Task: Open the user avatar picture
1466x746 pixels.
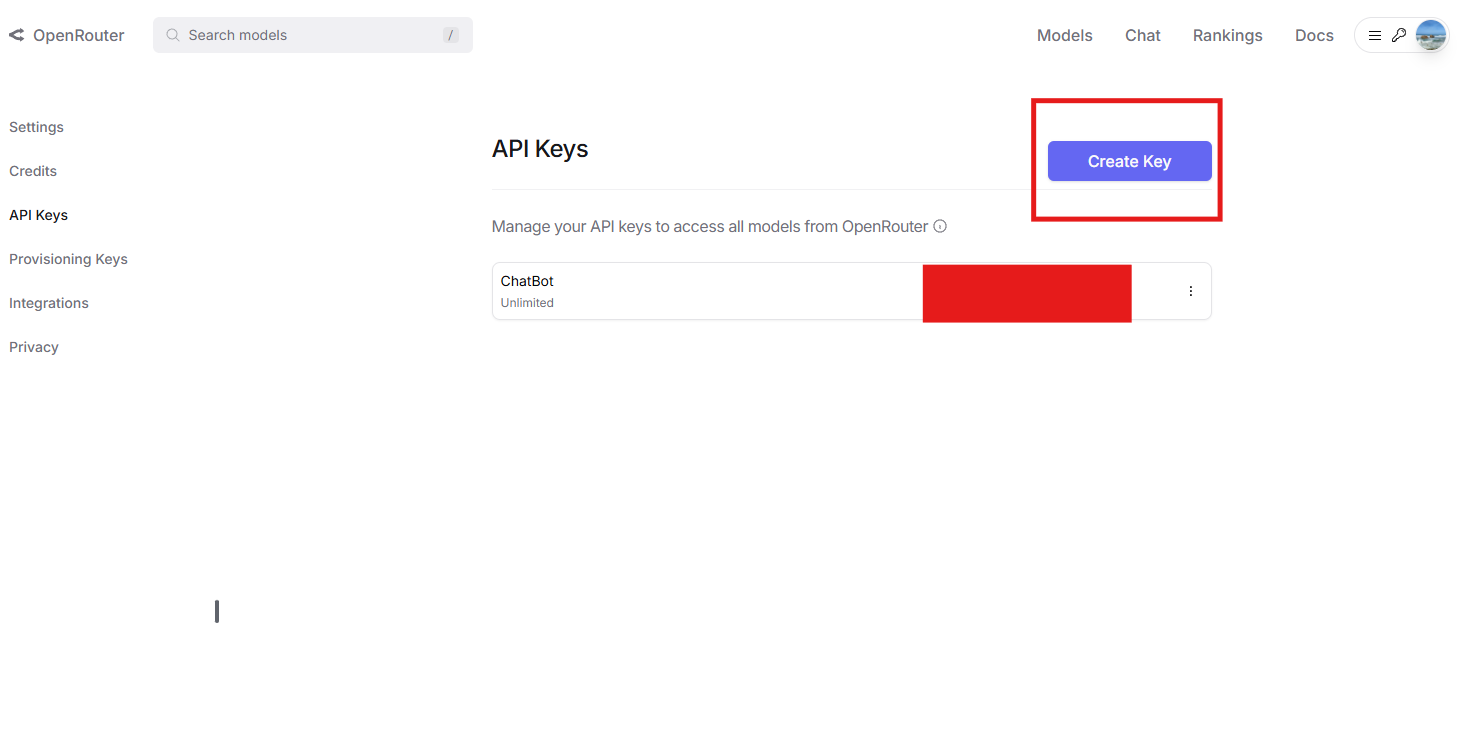Action: click(x=1431, y=35)
